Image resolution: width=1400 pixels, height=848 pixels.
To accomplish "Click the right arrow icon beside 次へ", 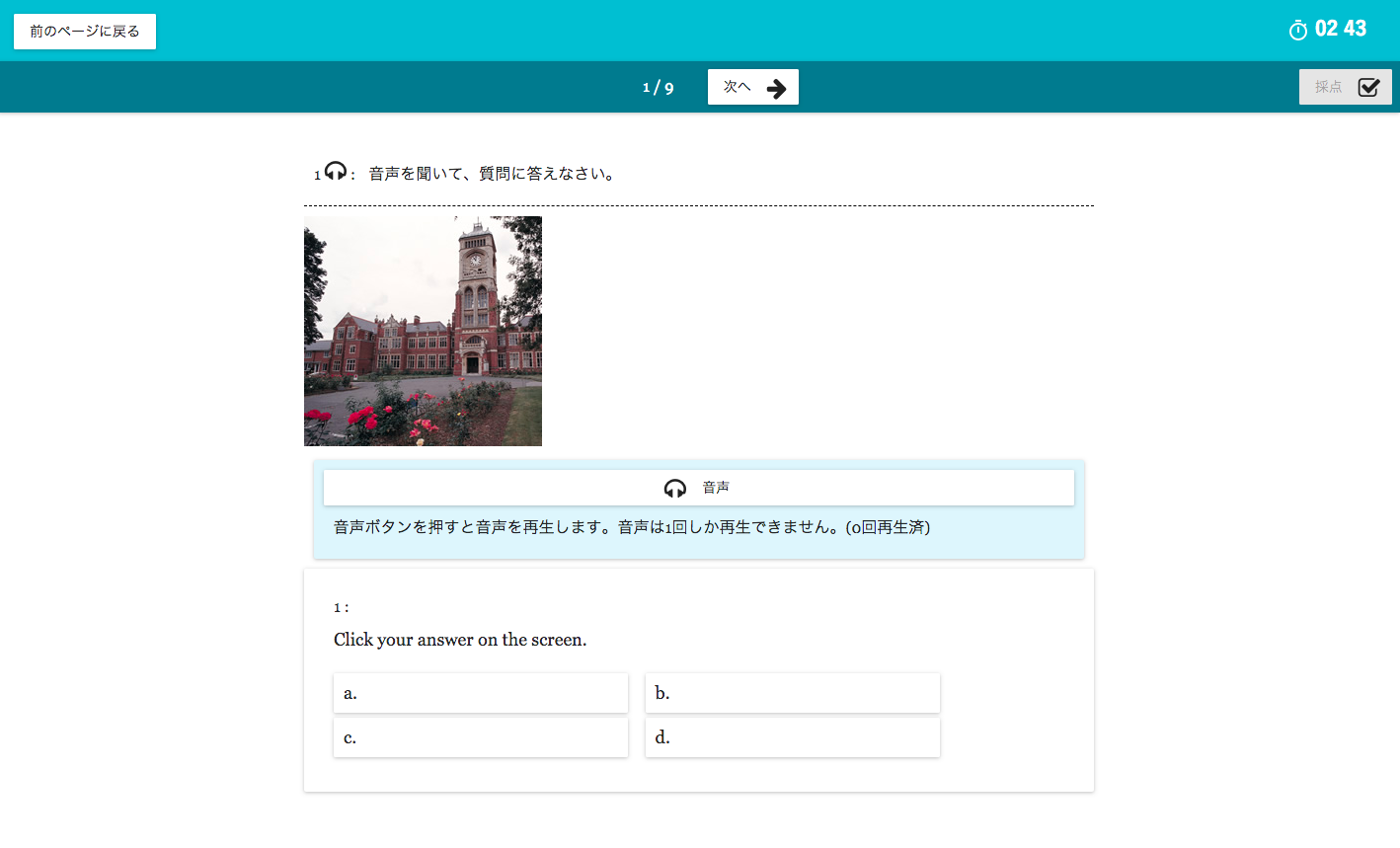I will 777,89.
